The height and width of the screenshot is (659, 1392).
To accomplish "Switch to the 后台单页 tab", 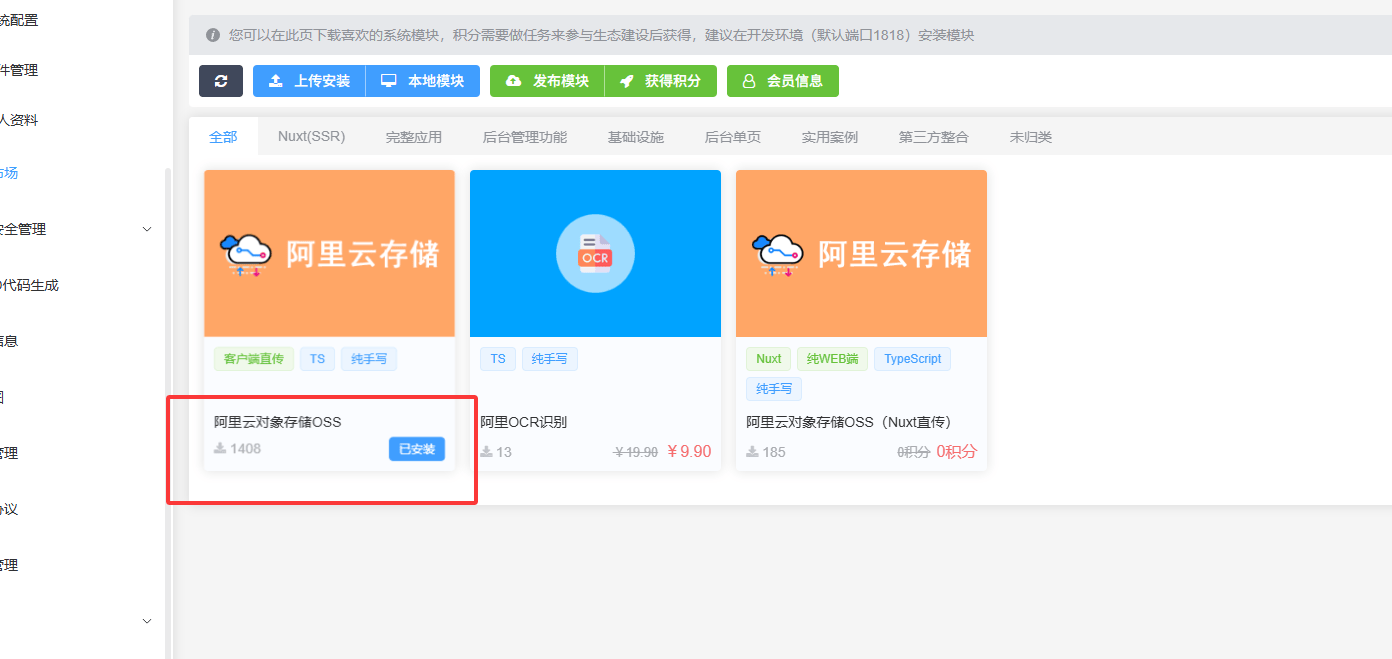I will point(732,137).
